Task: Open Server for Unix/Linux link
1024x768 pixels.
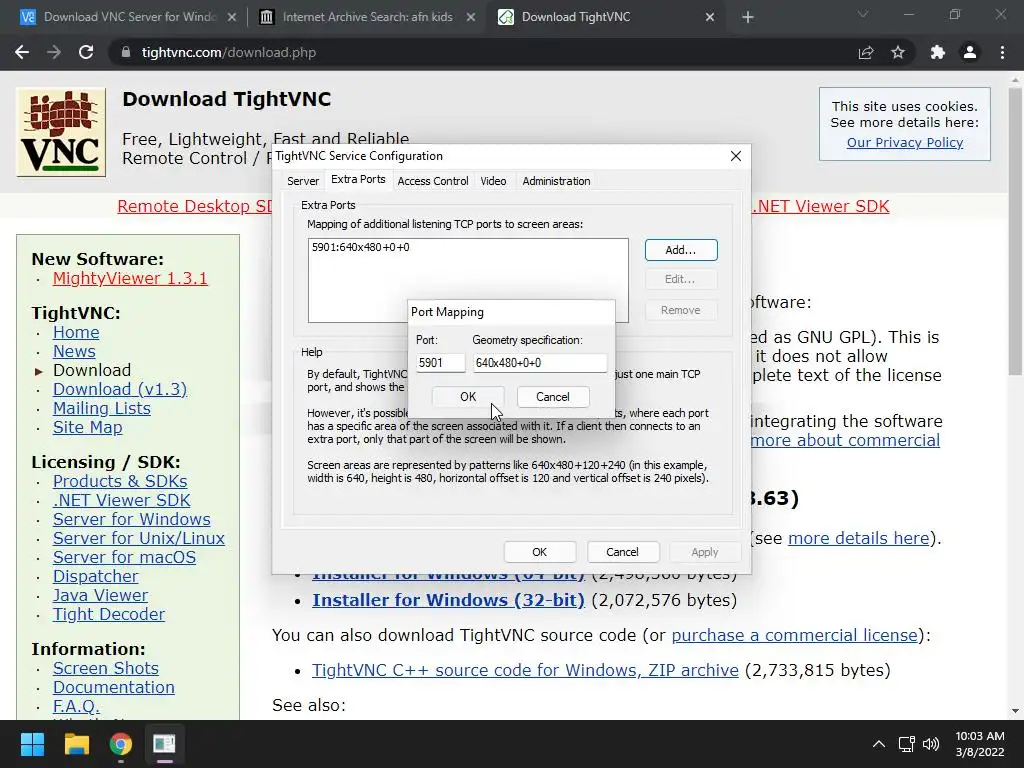Action: coord(138,538)
